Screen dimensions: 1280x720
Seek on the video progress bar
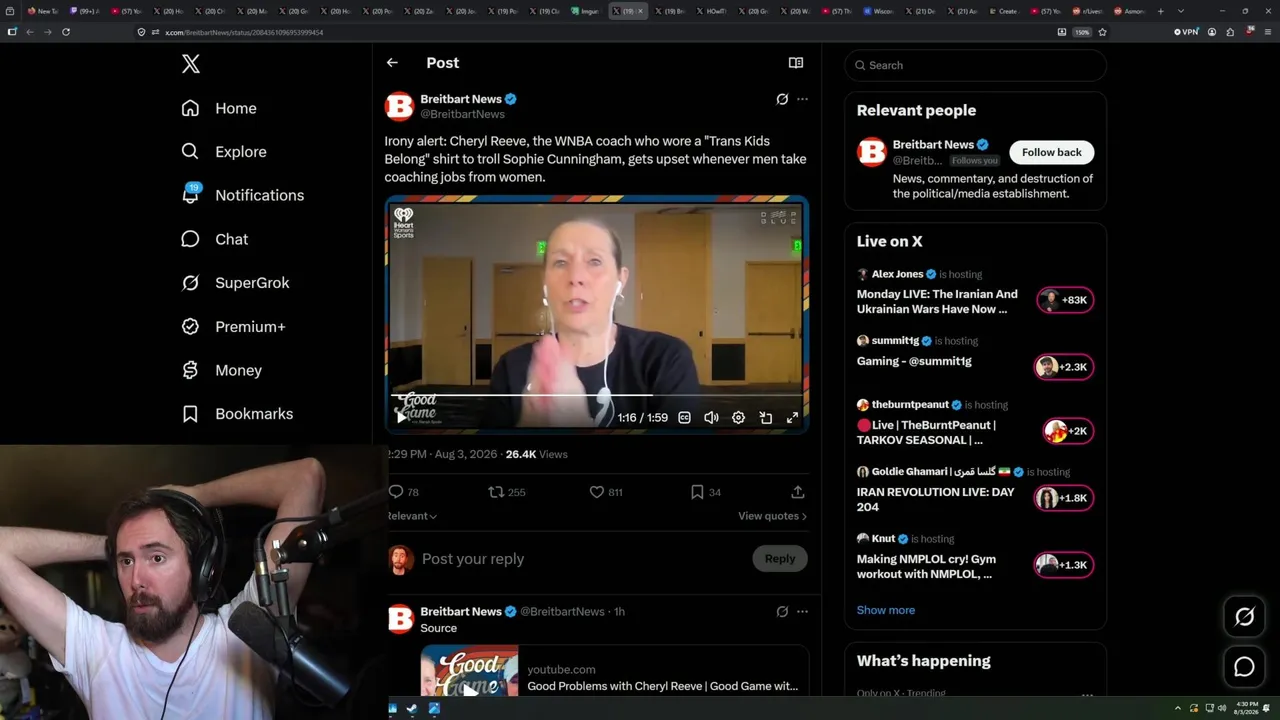coord(597,395)
